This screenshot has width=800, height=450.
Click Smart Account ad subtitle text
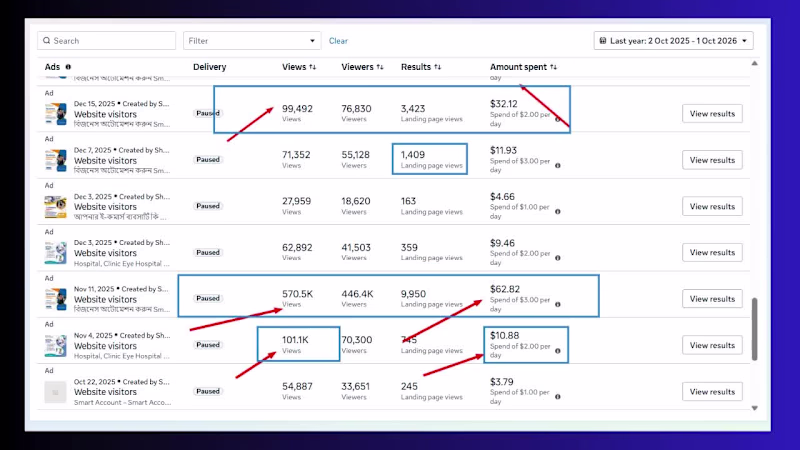coord(122,403)
